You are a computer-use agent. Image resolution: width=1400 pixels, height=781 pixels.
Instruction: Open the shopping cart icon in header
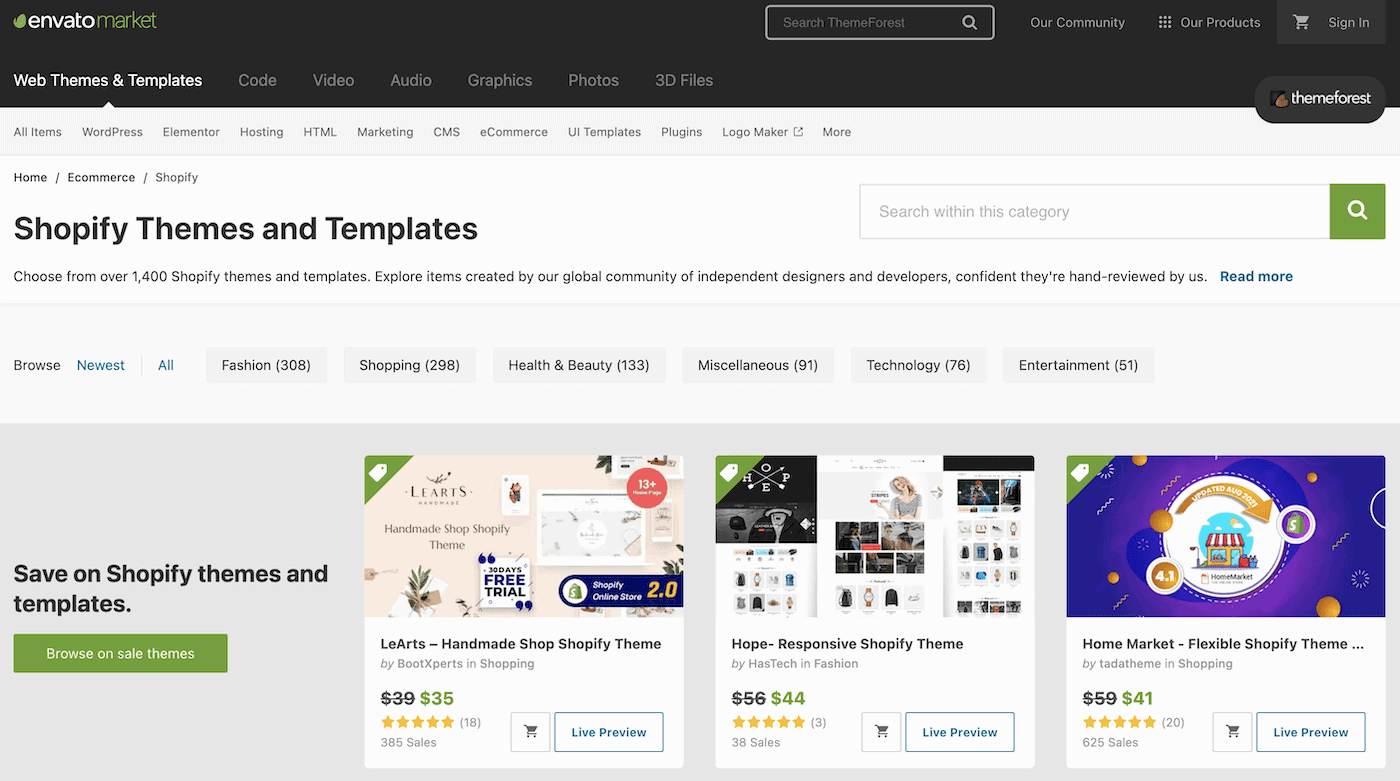[x=1301, y=22]
